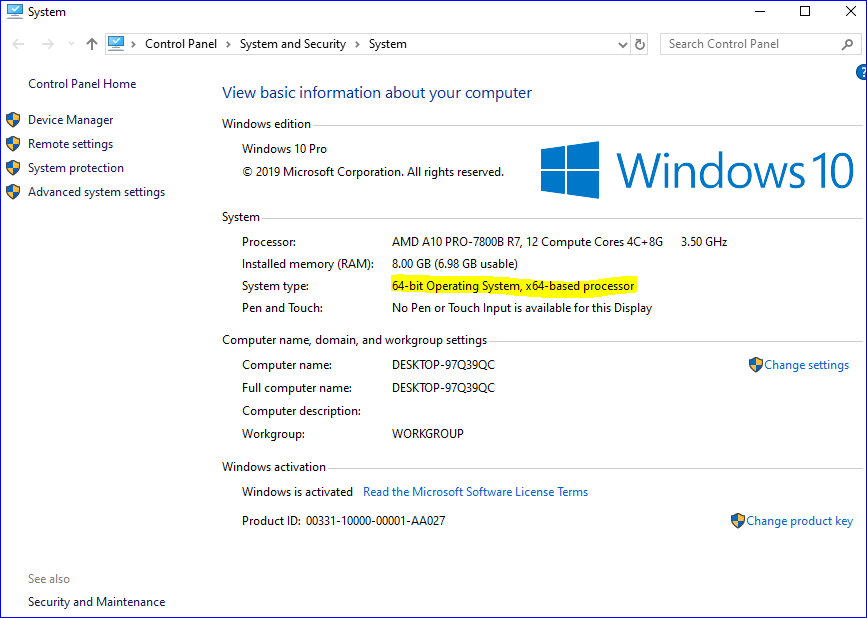Click Change settings link

806,365
